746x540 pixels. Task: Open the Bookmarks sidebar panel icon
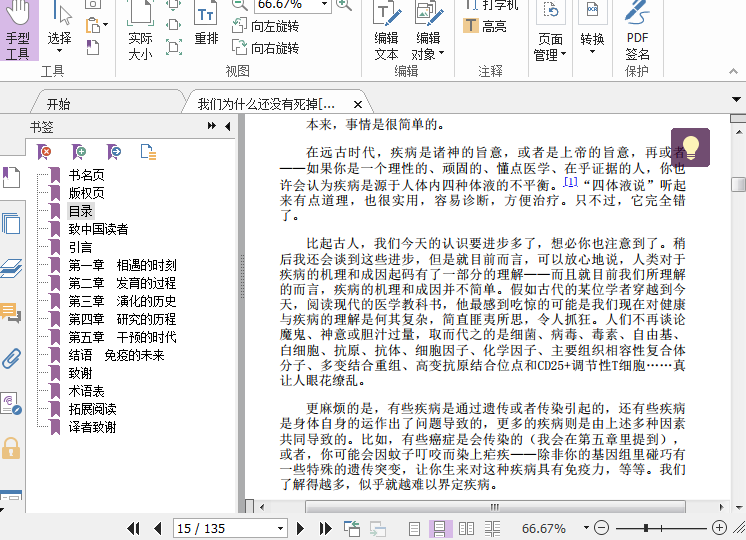[x=11, y=177]
